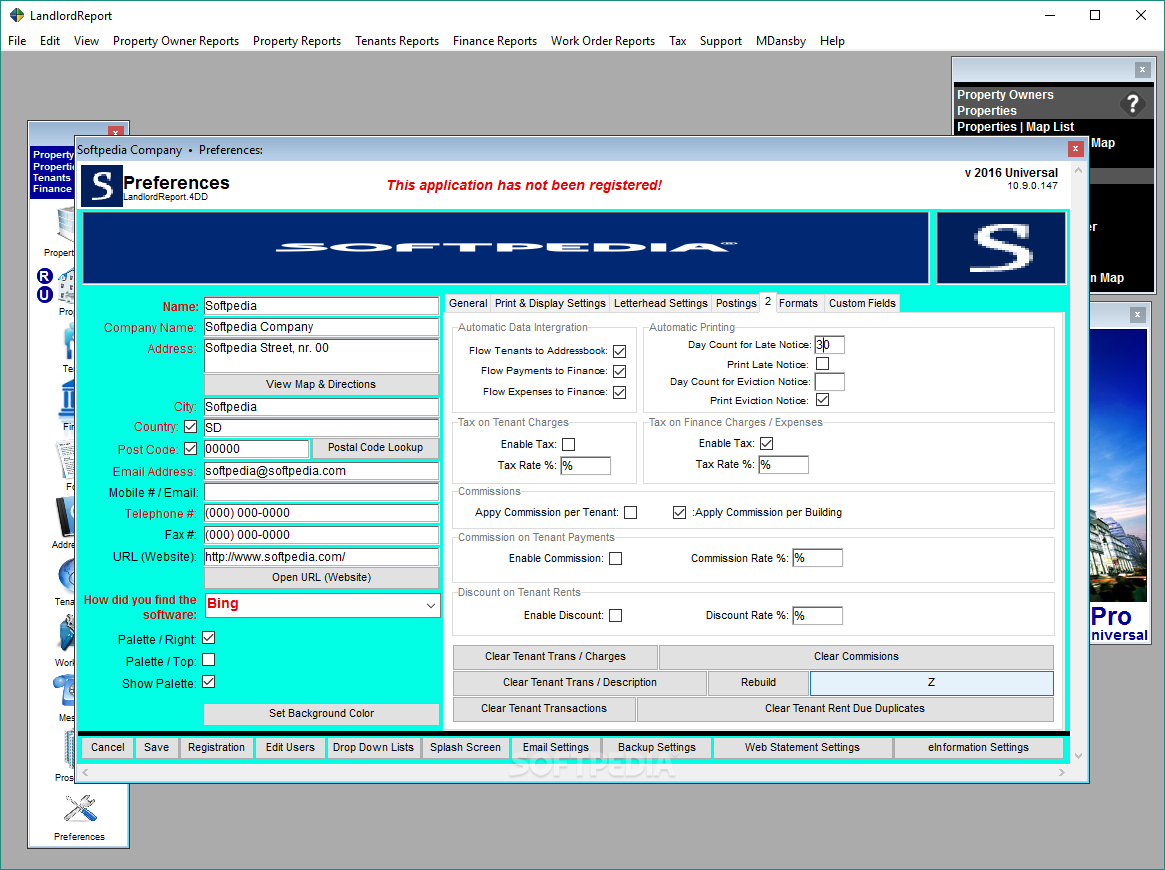The image size is (1165, 870).
Task: Click the blue U circle icon
Action: (x=45, y=295)
